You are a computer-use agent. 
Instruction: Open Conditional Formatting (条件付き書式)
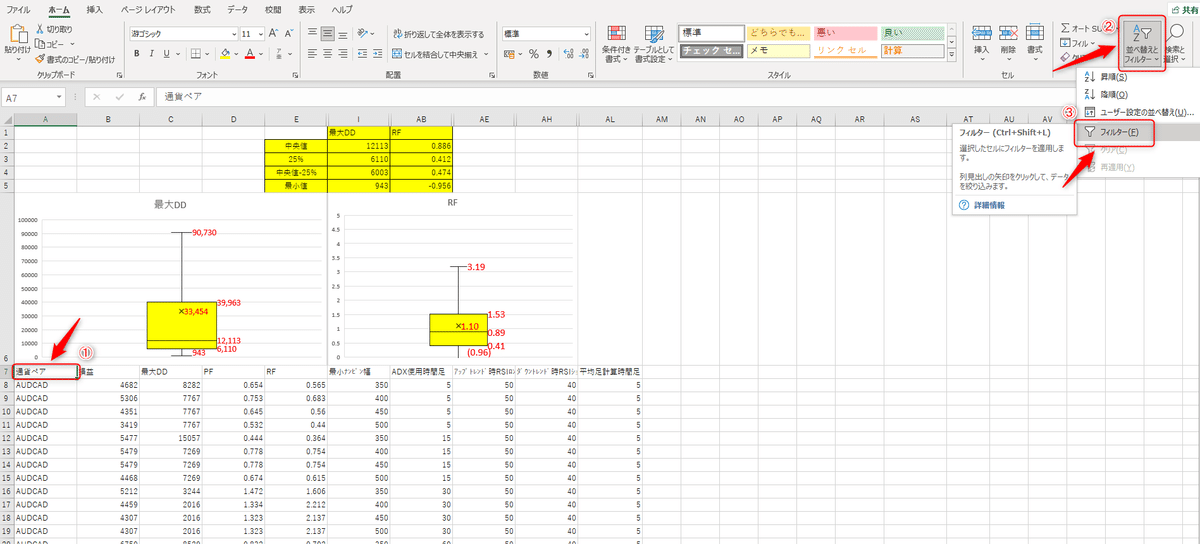coord(614,43)
